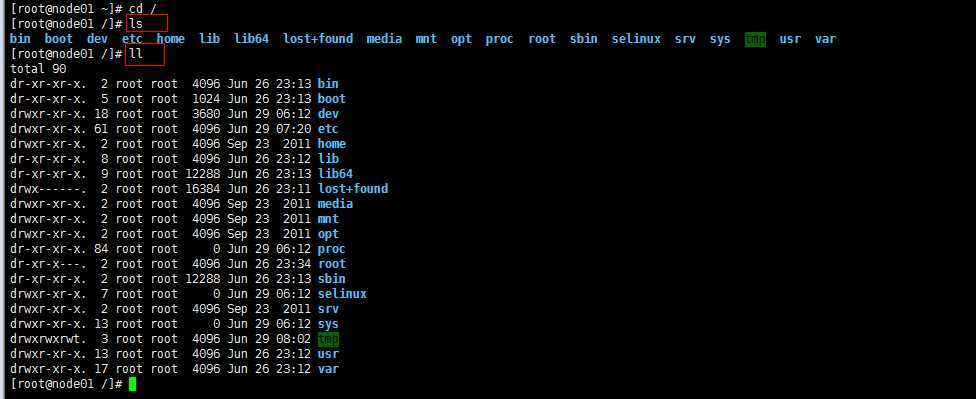Click highlighted tmp in long listing
Image resolution: width=976 pixels, height=399 pixels.
(x=328, y=339)
